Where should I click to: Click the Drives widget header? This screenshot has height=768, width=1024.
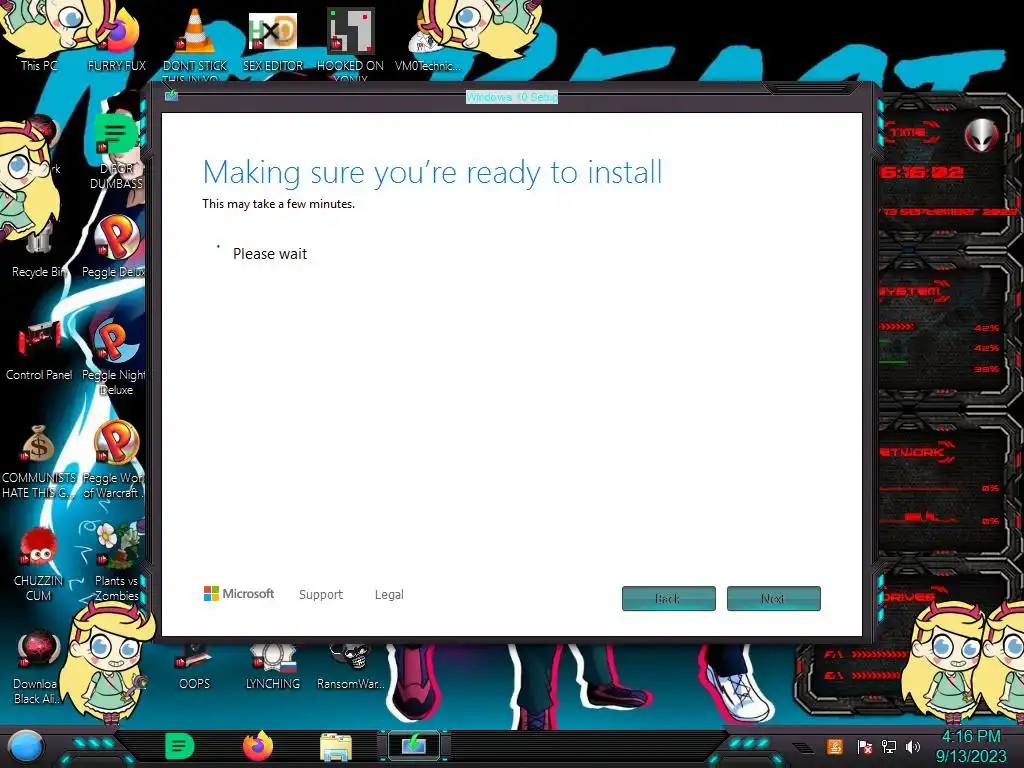[x=908, y=596]
